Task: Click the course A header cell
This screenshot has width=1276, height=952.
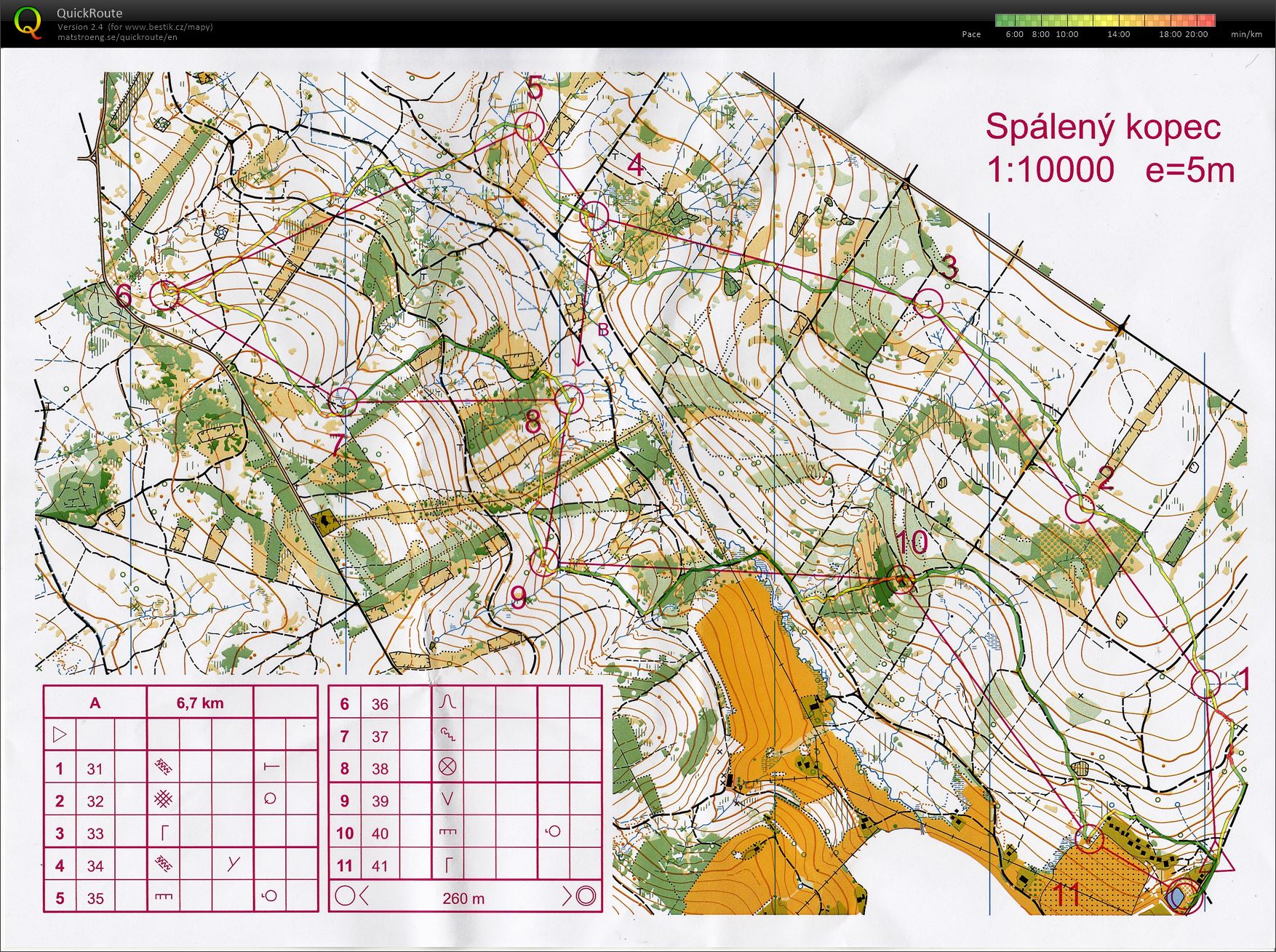Action: tap(95, 703)
